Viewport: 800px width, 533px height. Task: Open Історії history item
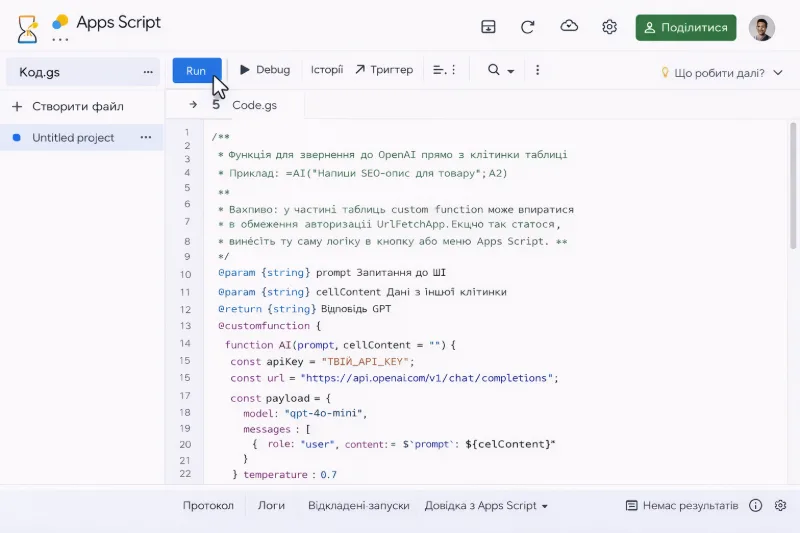pos(327,69)
